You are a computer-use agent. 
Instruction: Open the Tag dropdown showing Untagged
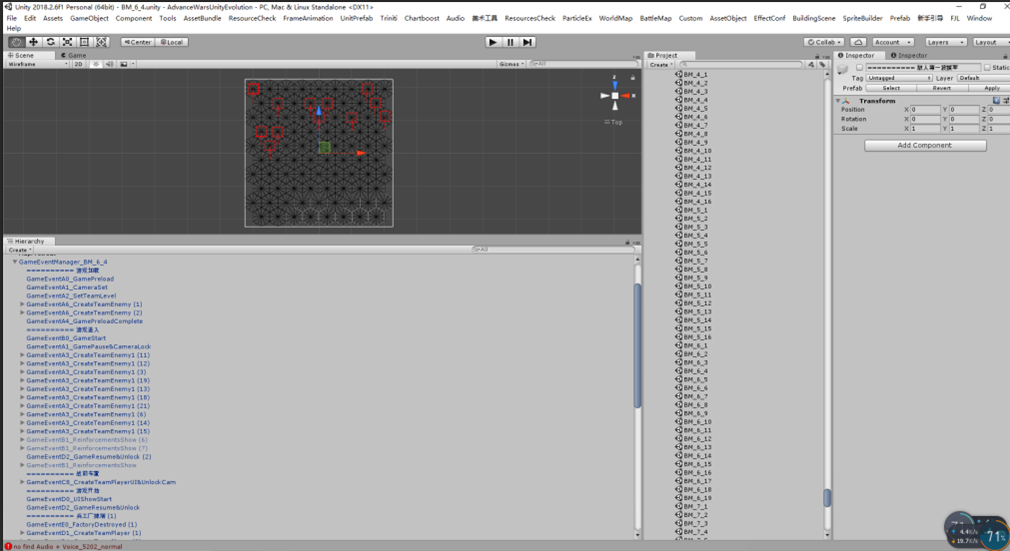tap(899, 78)
